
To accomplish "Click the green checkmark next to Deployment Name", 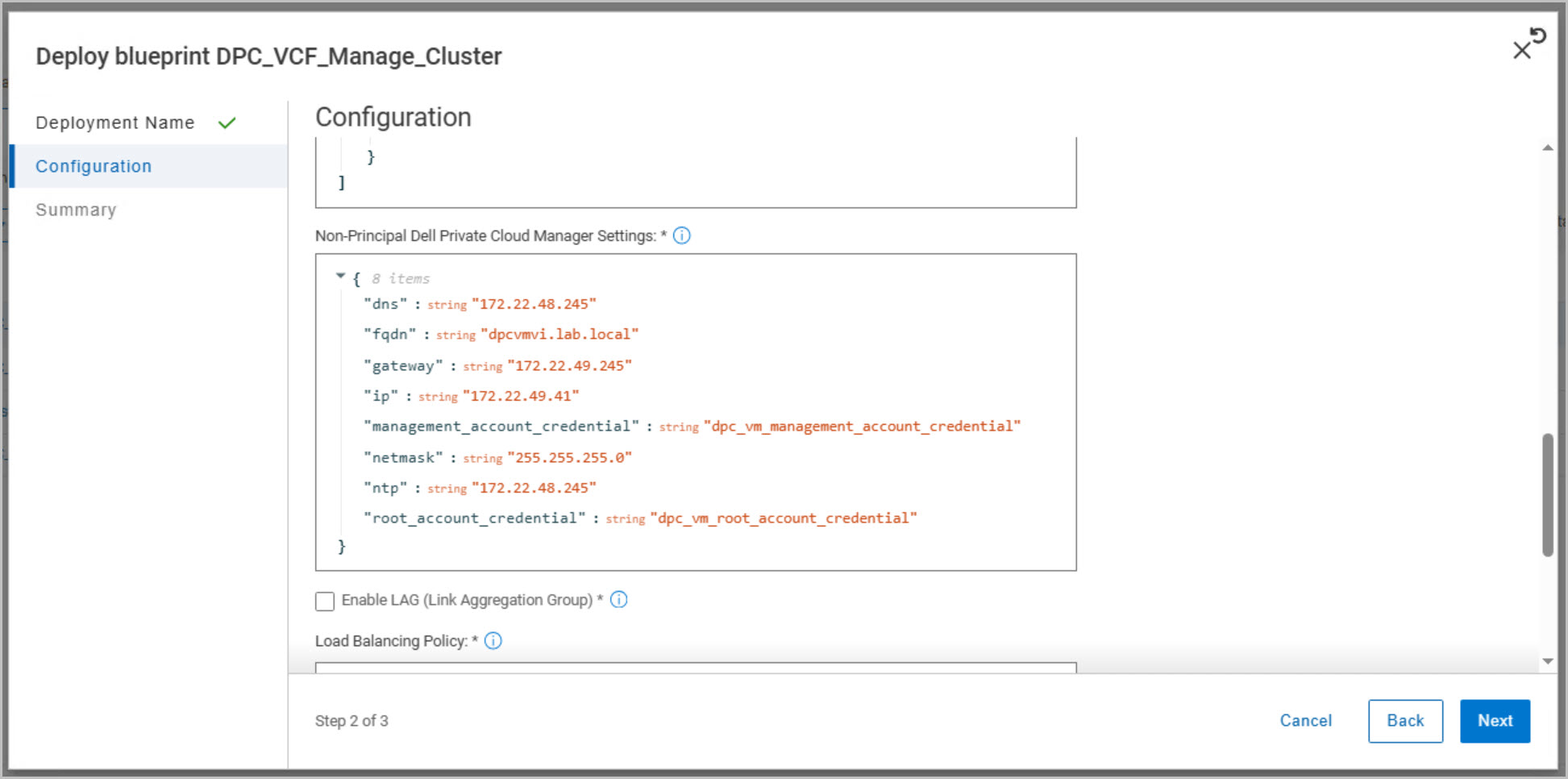I will click(x=227, y=123).
